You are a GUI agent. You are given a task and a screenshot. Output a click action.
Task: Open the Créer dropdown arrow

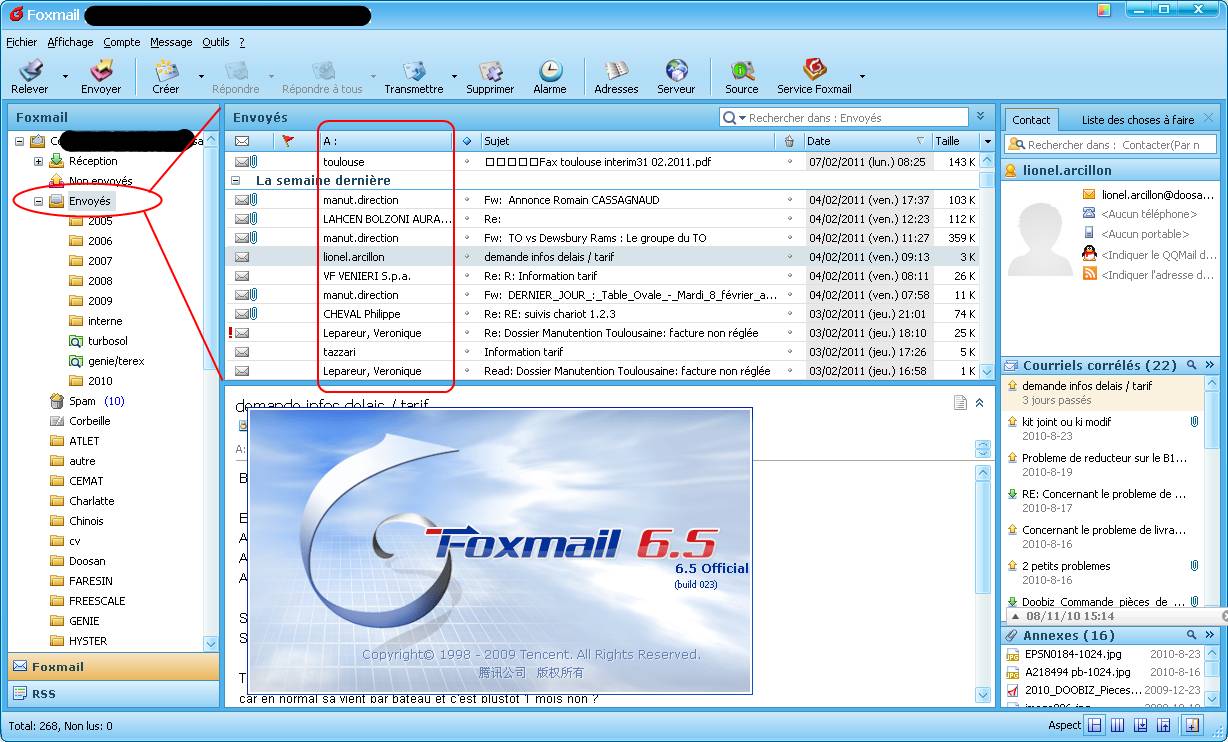201,76
